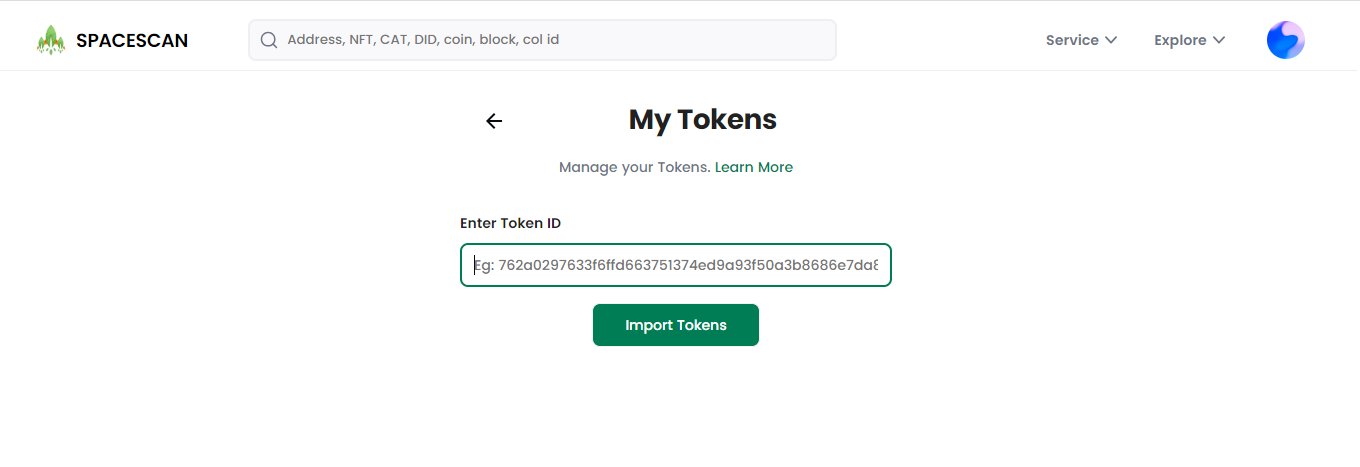Click the magnifying glass search icon

pyautogui.click(x=268, y=40)
